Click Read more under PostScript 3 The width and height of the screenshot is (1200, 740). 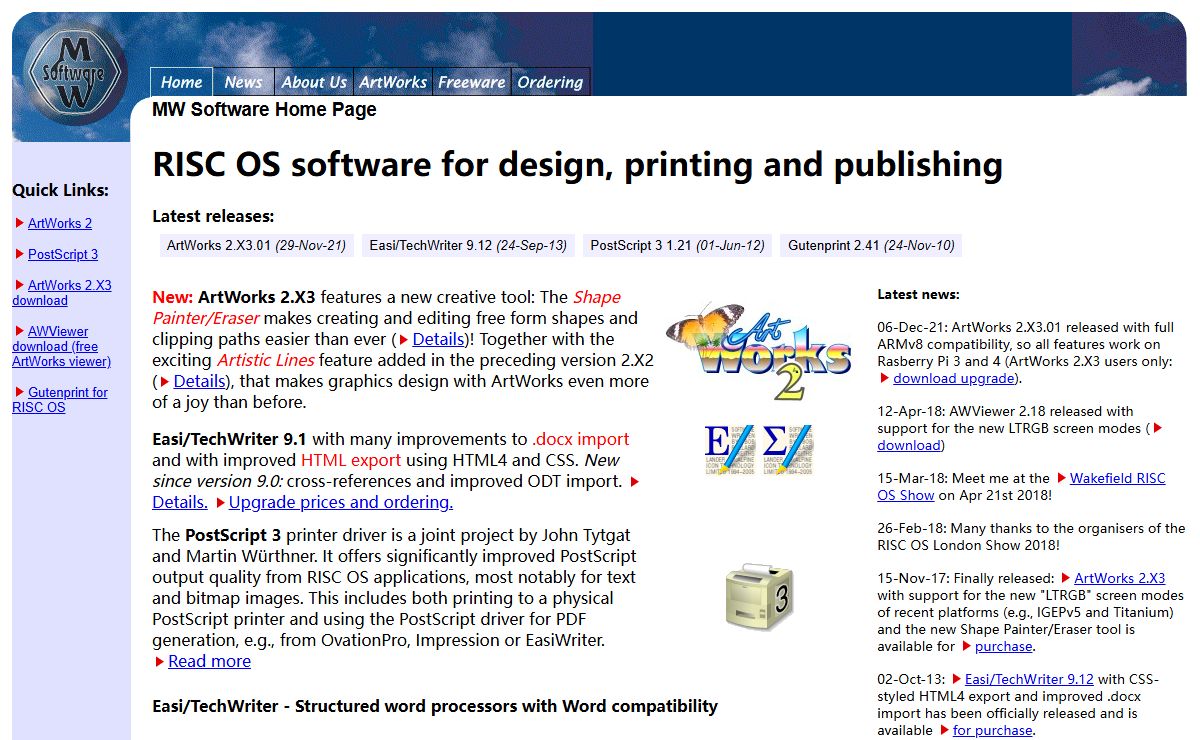209,661
